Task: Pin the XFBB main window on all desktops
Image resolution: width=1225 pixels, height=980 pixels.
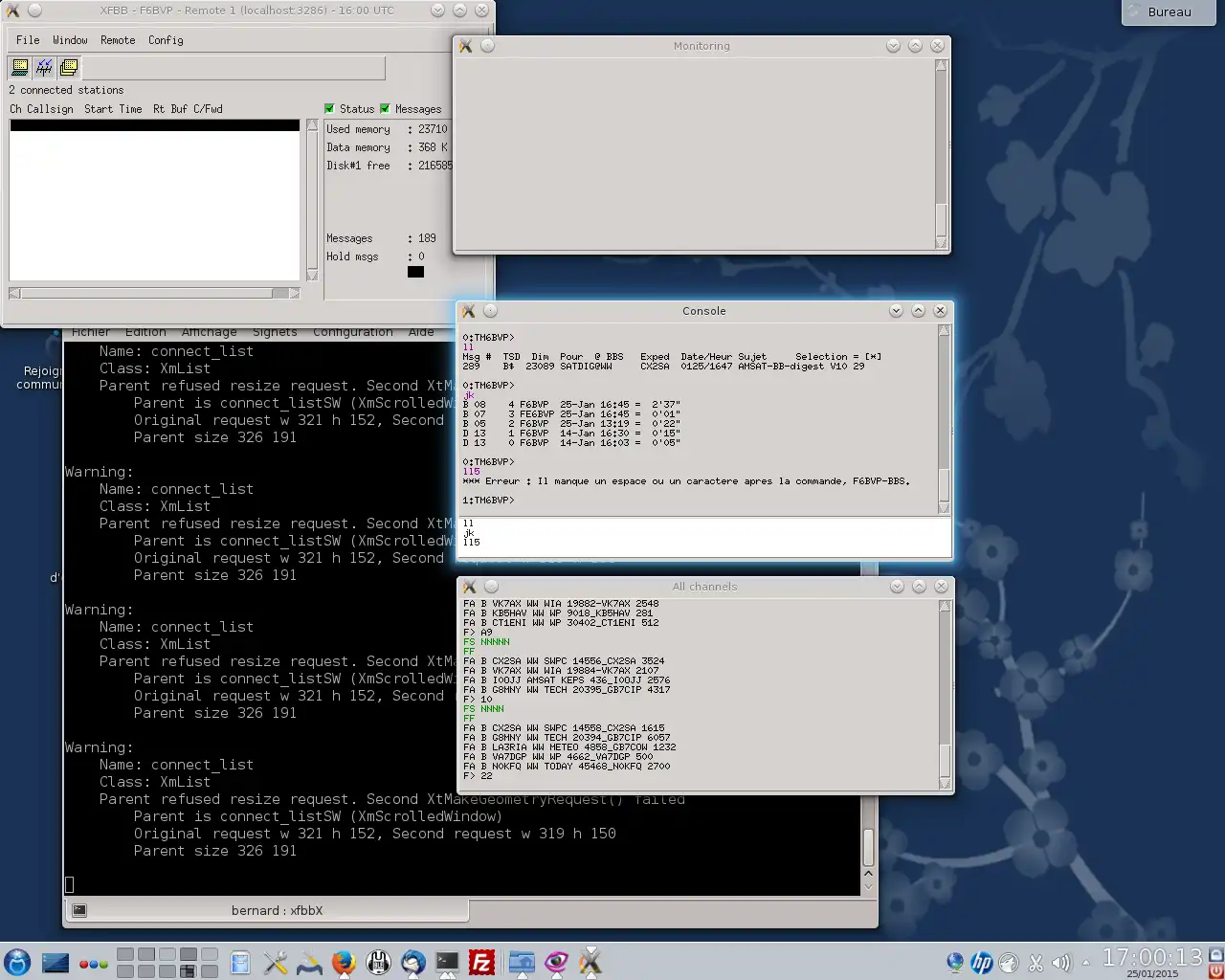Action: pos(34,11)
